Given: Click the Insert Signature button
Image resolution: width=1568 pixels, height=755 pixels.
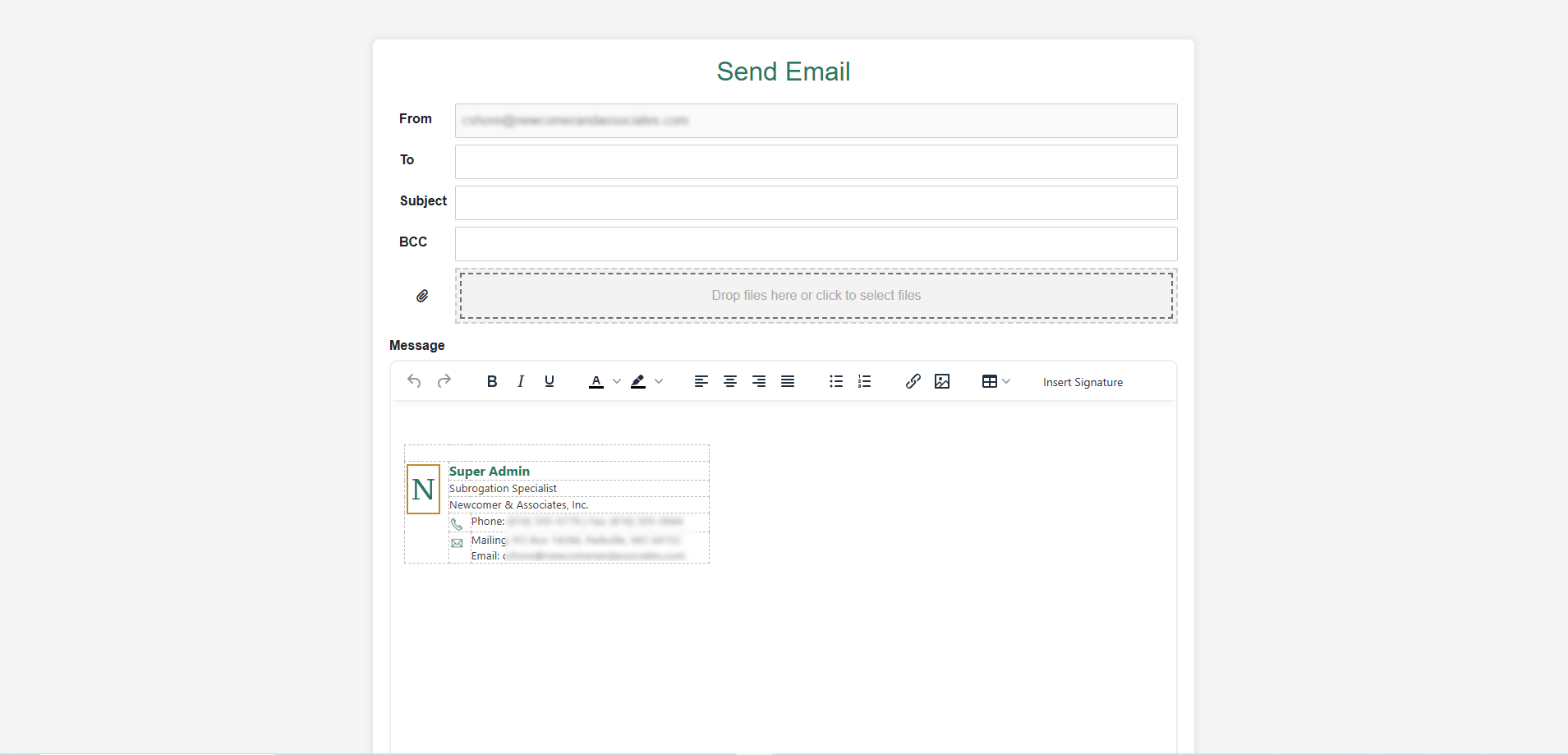Looking at the screenshot, I should point(1083,382).
